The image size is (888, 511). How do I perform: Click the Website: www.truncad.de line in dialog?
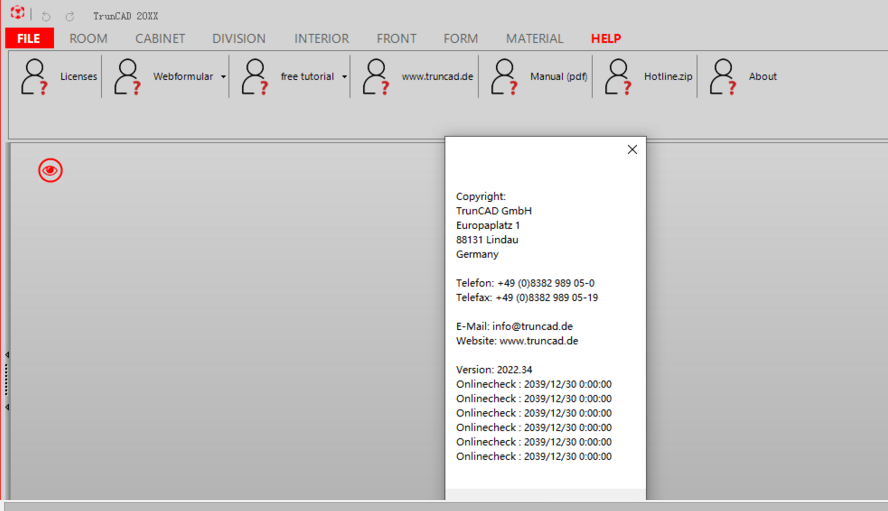click(517, 341)
